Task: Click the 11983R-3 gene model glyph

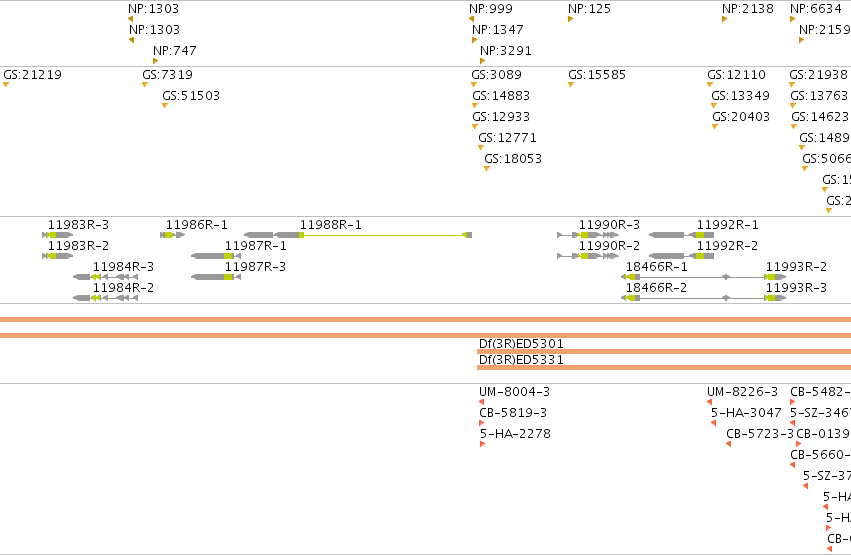Action: coord(58,235)
